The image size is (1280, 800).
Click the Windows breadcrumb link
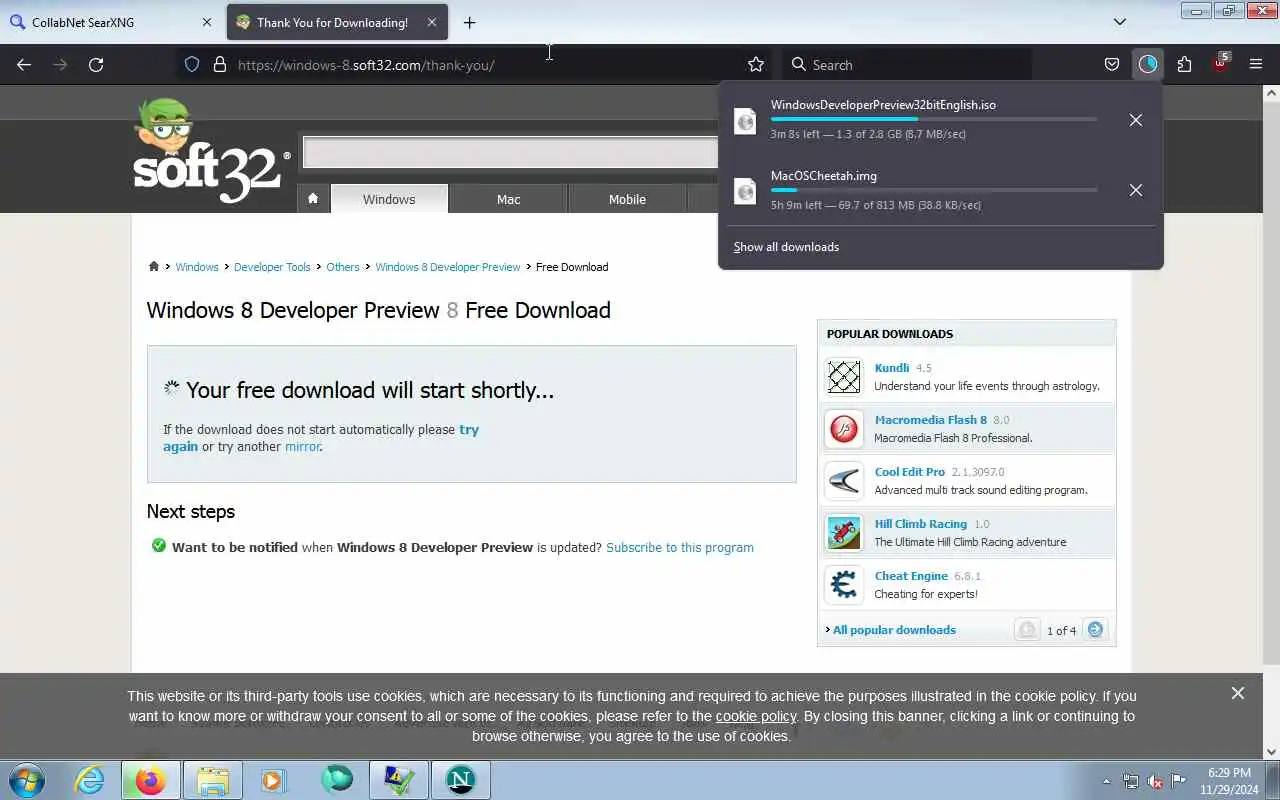pyautogui.click(x=197, y=267)
